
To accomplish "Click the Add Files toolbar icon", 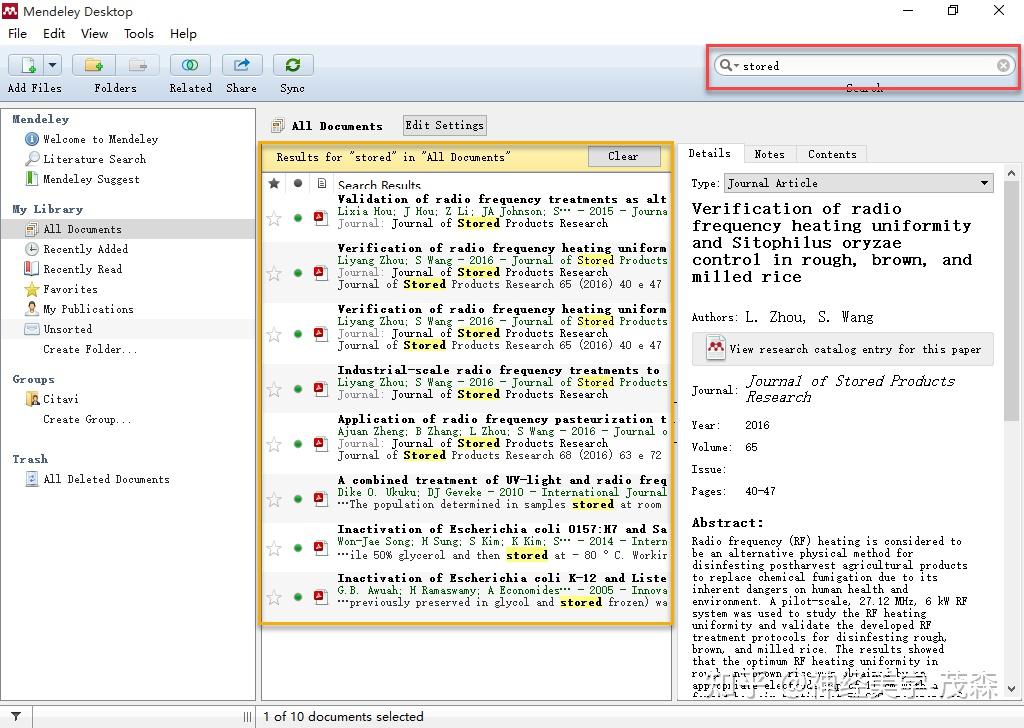I will point(26,66).
